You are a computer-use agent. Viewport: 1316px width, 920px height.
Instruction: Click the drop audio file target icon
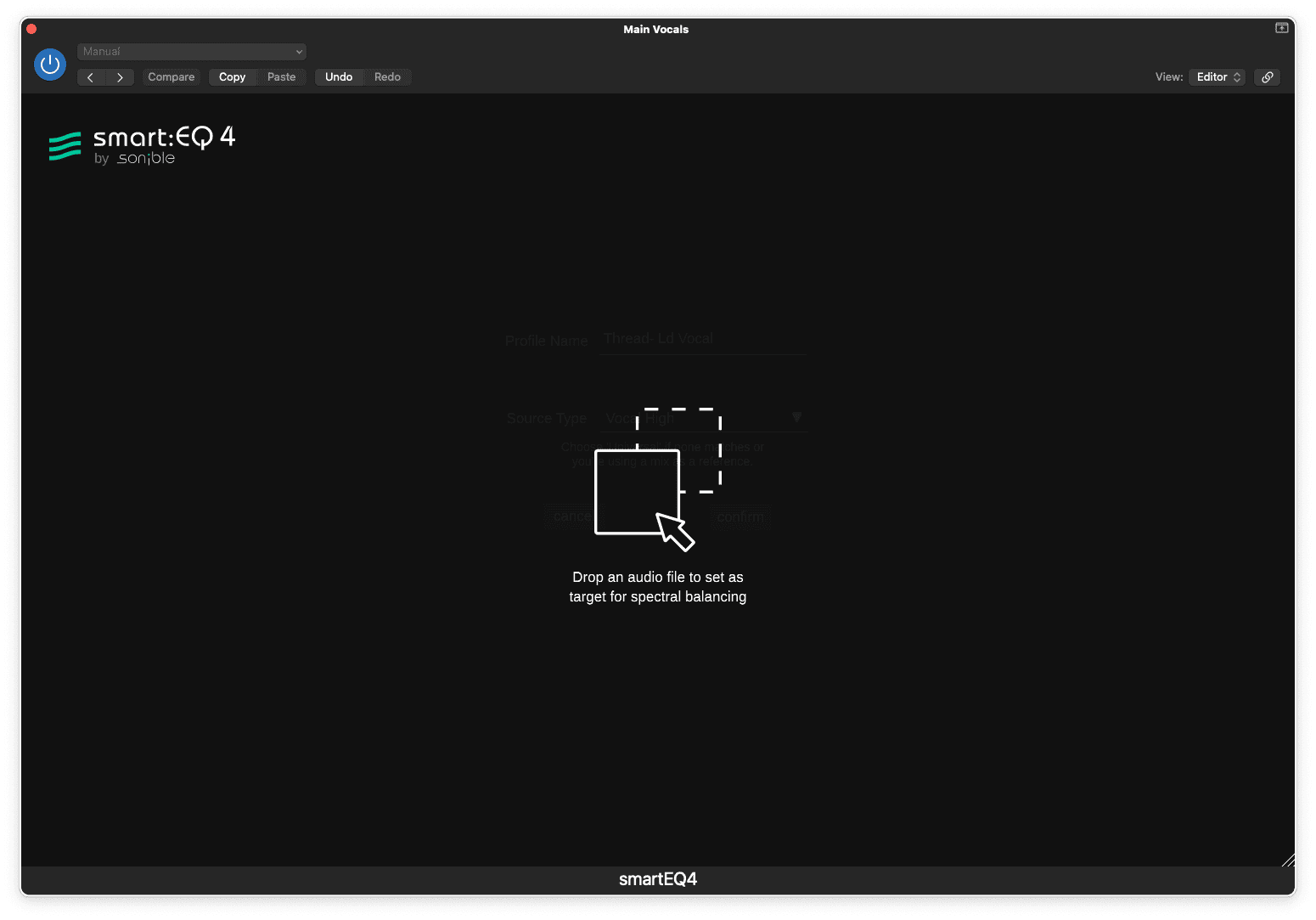658,479
